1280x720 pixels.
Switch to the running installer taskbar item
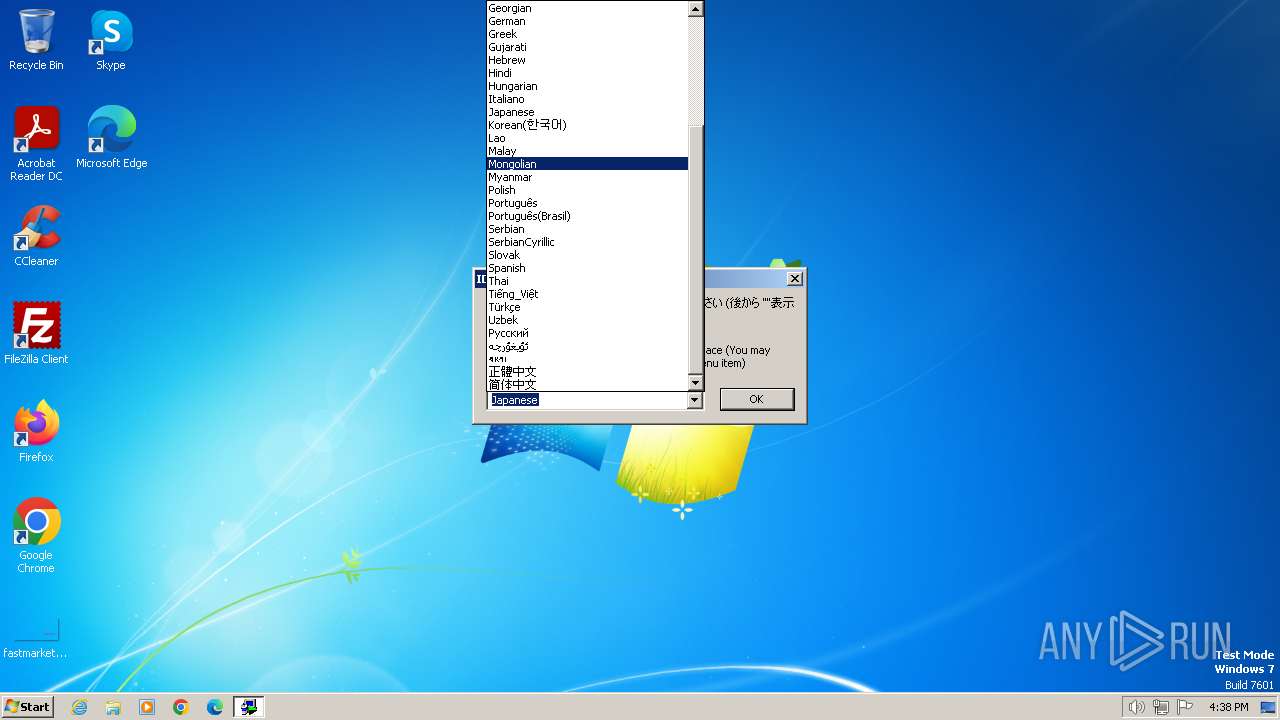click(249, 707)
